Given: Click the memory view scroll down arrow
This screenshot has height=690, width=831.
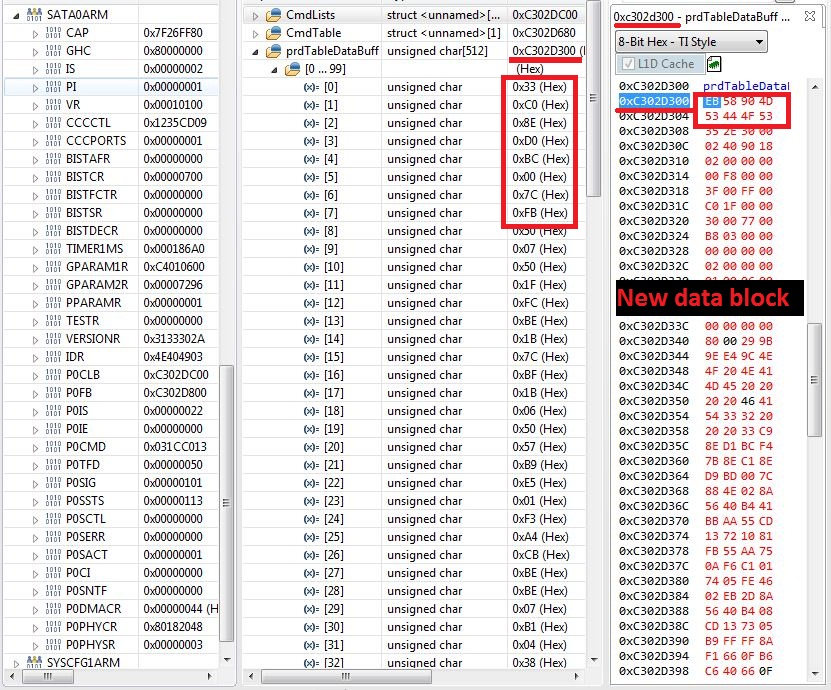Looking at the screenshot, I should pyautogui.click(x=815, y=674).
